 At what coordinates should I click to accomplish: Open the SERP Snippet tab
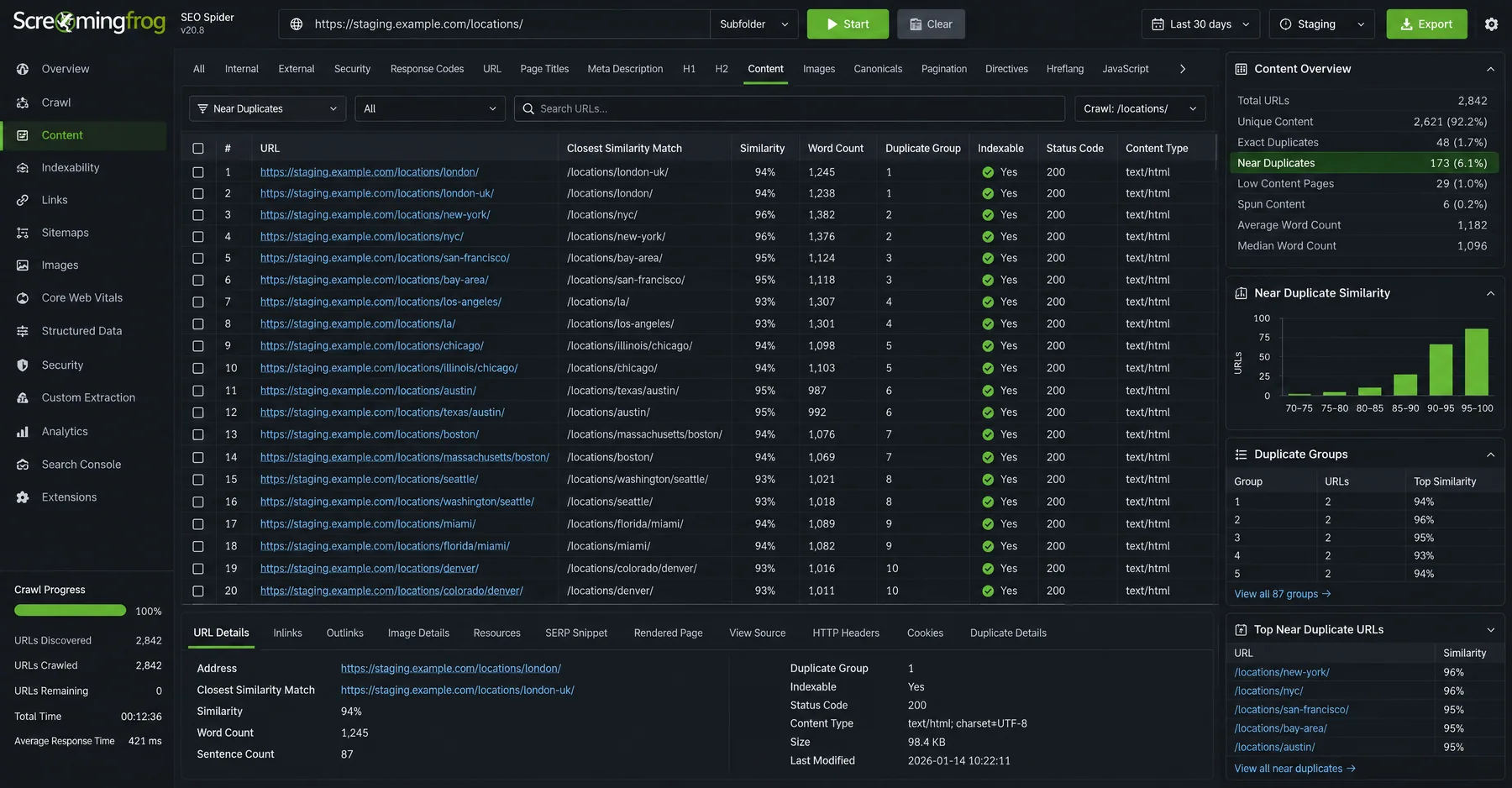click(576, 633)
